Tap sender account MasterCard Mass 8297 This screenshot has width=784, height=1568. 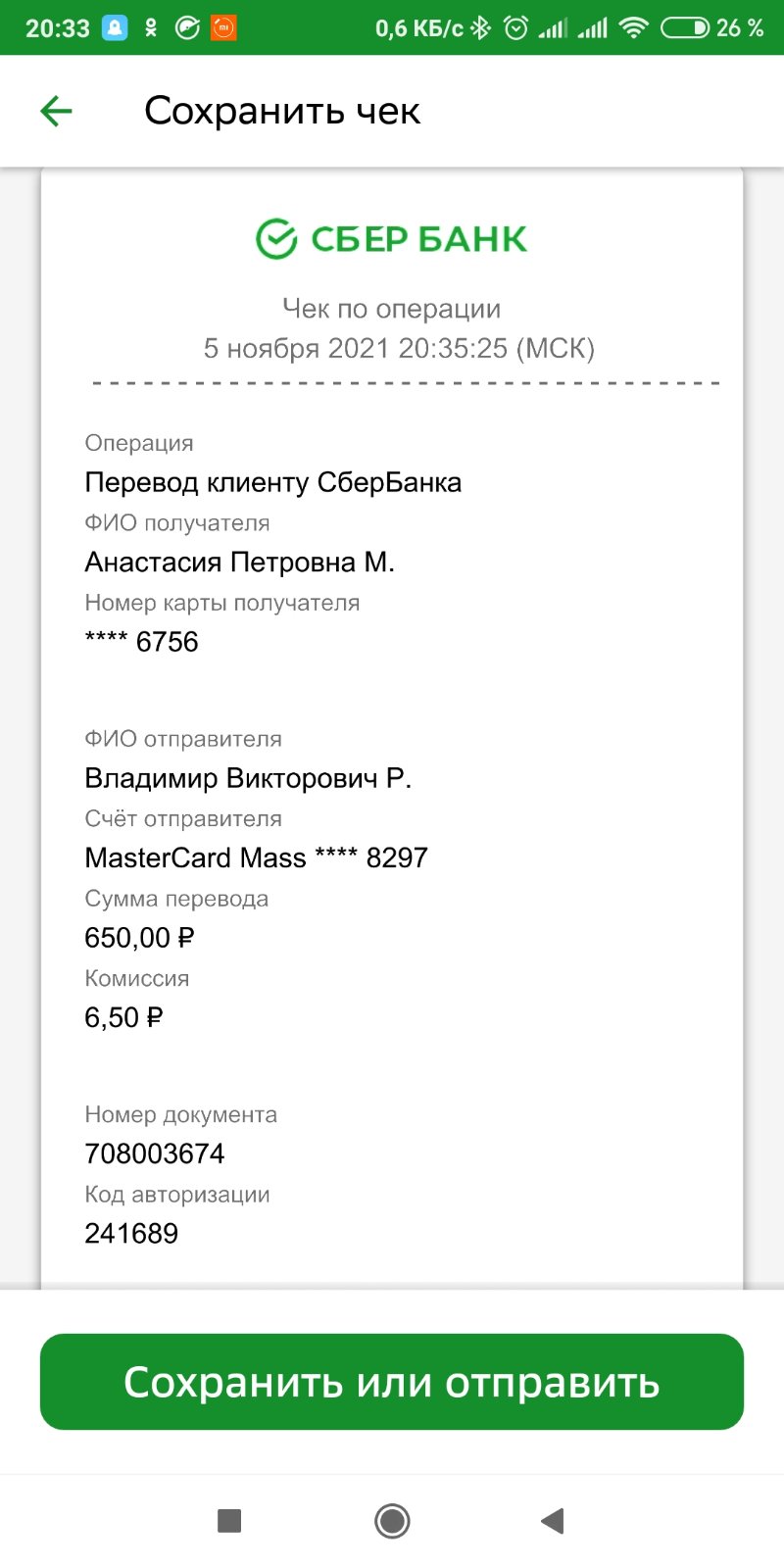click(x=257, y=857)
